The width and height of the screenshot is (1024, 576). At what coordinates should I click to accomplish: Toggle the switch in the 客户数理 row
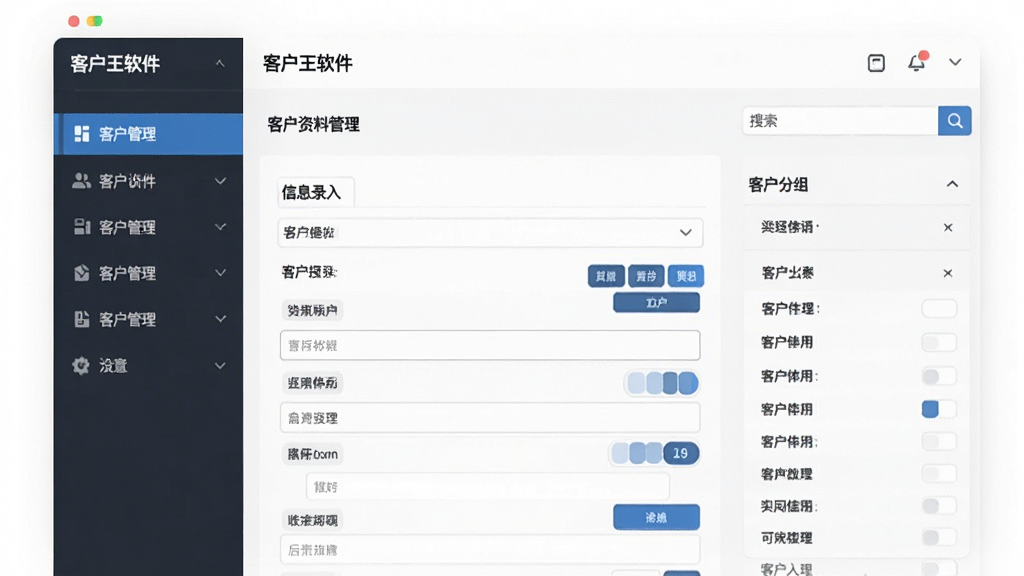coord(939,473)
